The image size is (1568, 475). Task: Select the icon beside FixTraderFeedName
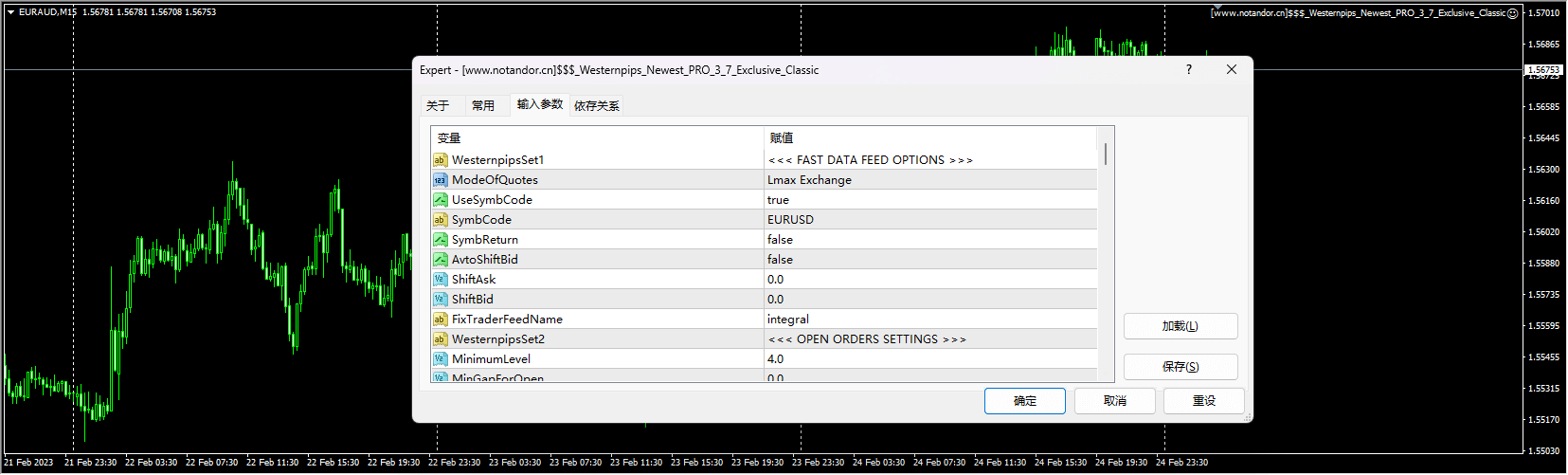[x=440, y=320]
